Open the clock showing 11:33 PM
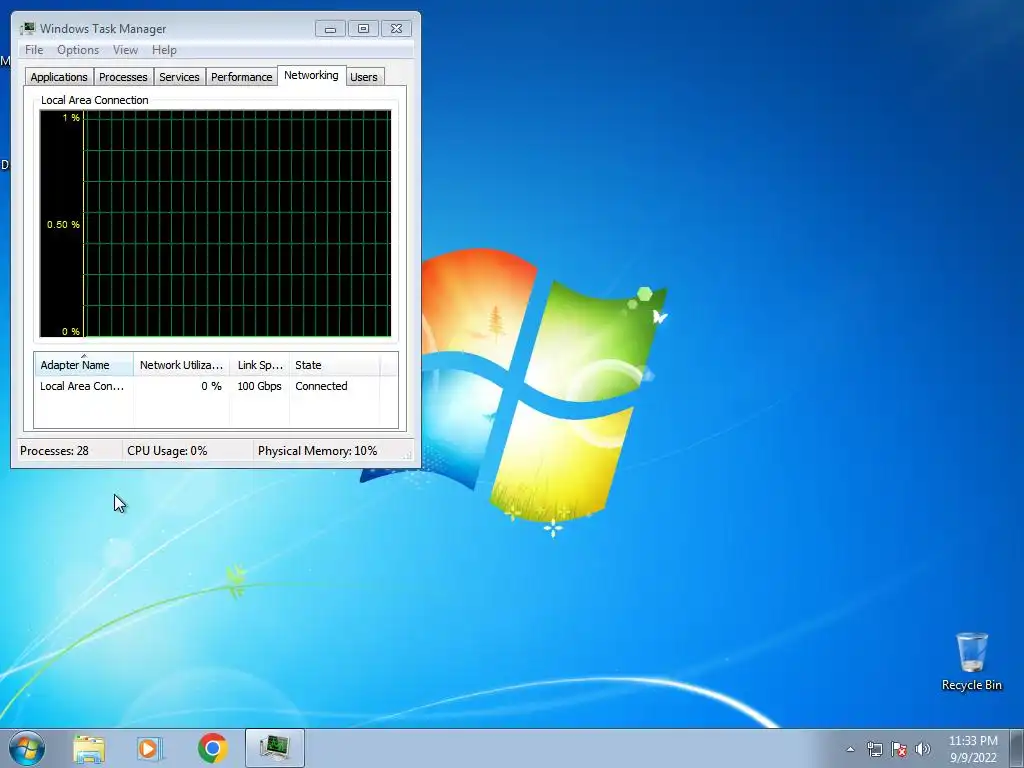Screen dimensions: 1024x768 coord(973,741)
